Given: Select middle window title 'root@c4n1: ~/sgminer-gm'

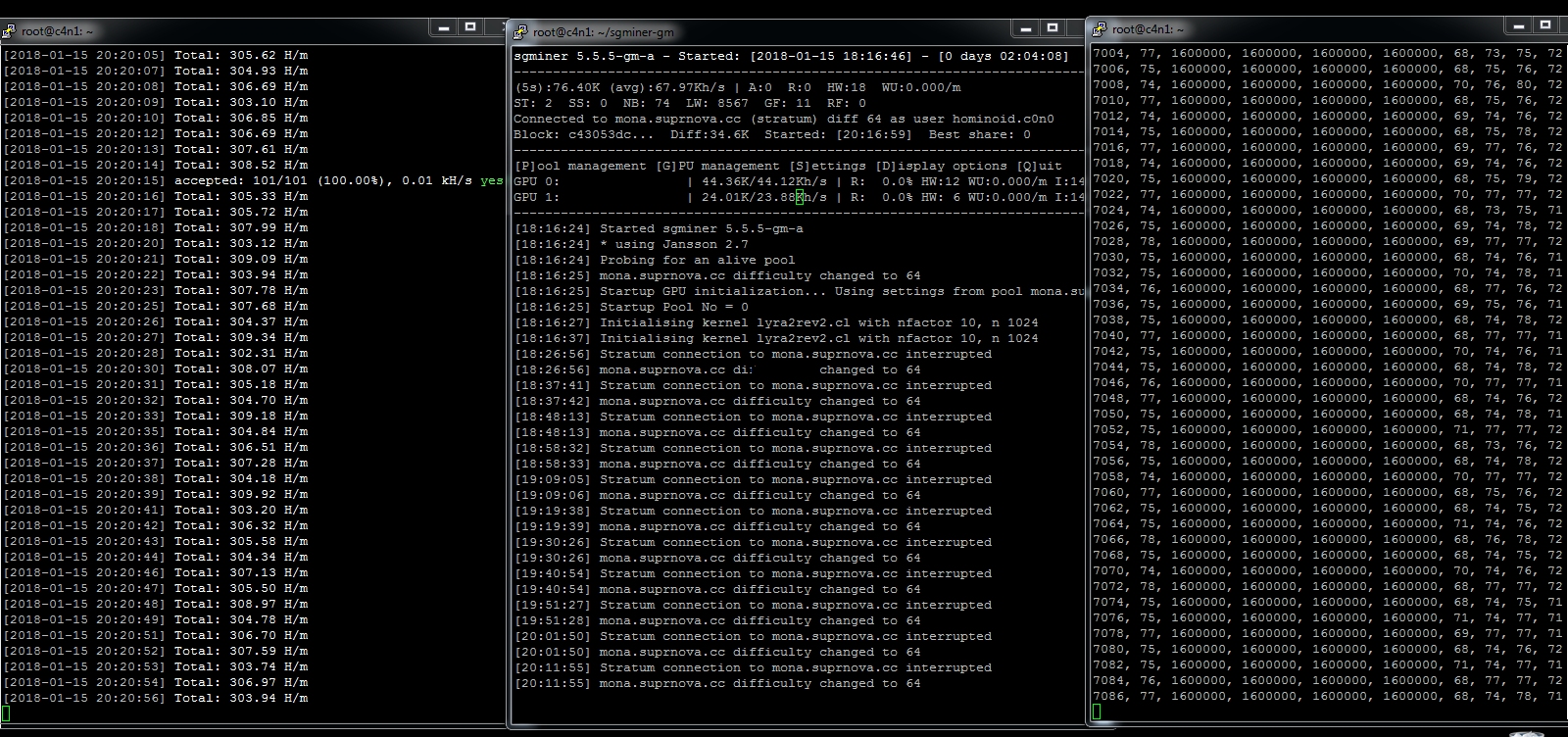Looking at the screenshot, I should (x=602, y=32).
